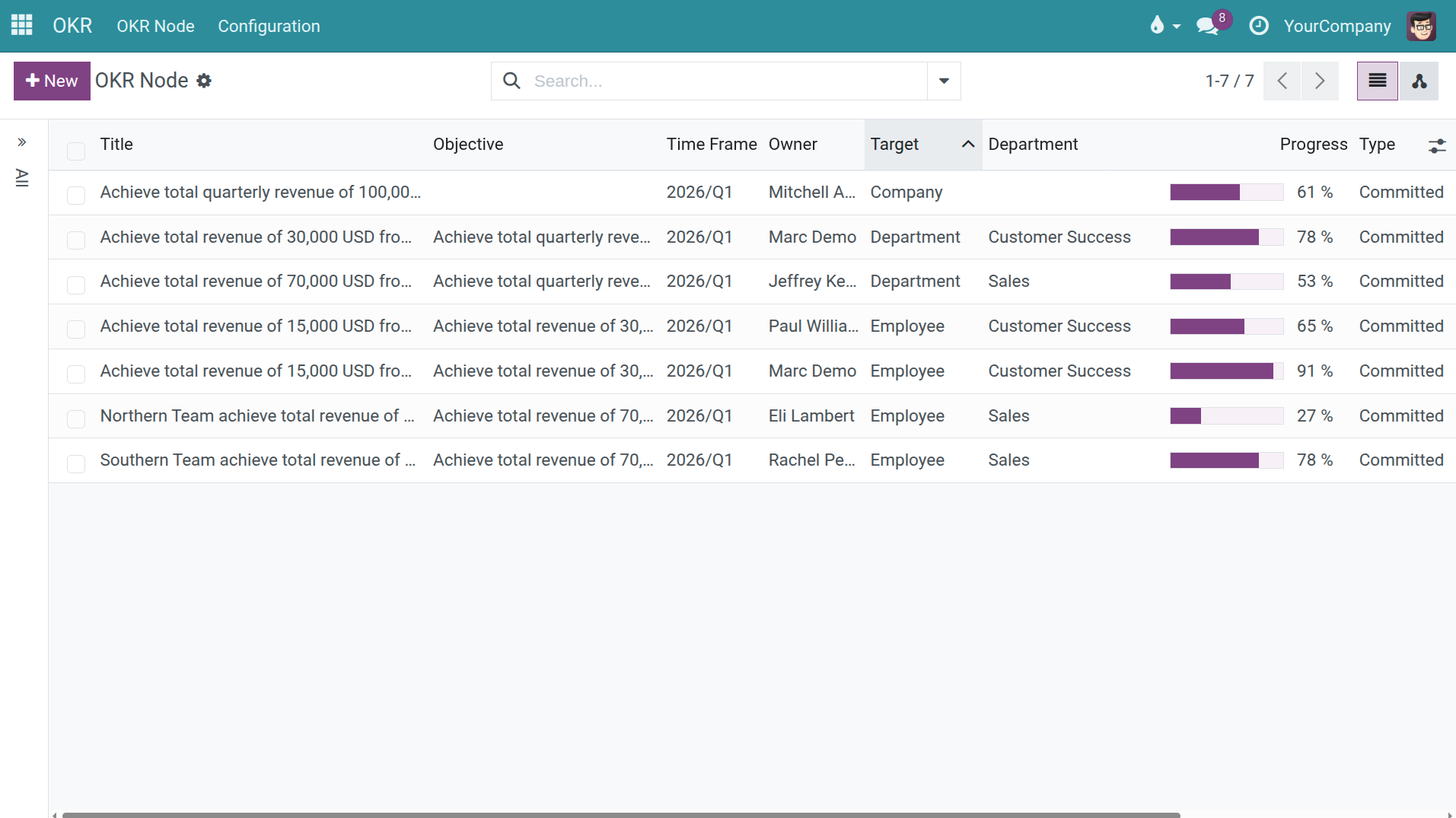Create a New OKR node

(52, 81)
